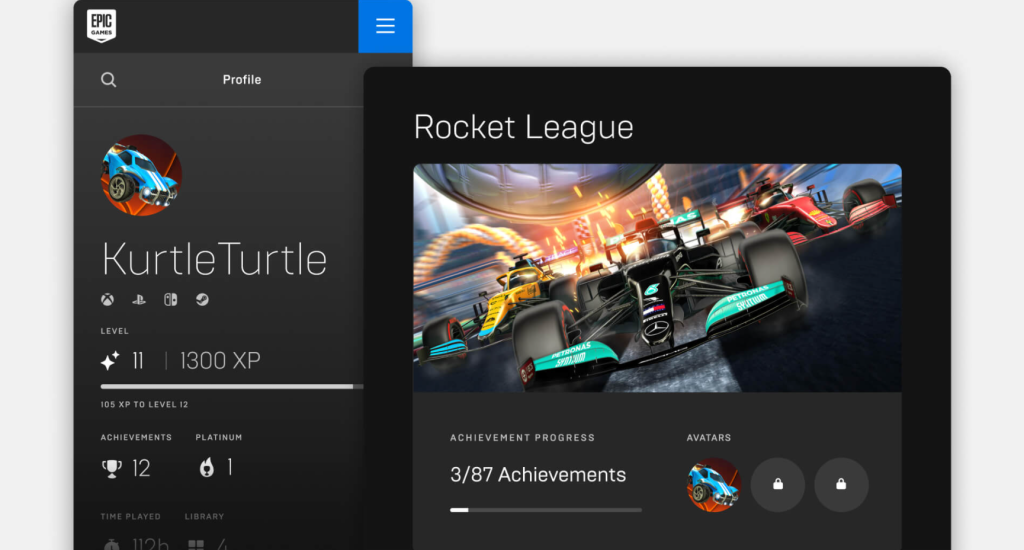Open the blue hamburger menu
Screen dimensions: 1024x550
[385, 26]
